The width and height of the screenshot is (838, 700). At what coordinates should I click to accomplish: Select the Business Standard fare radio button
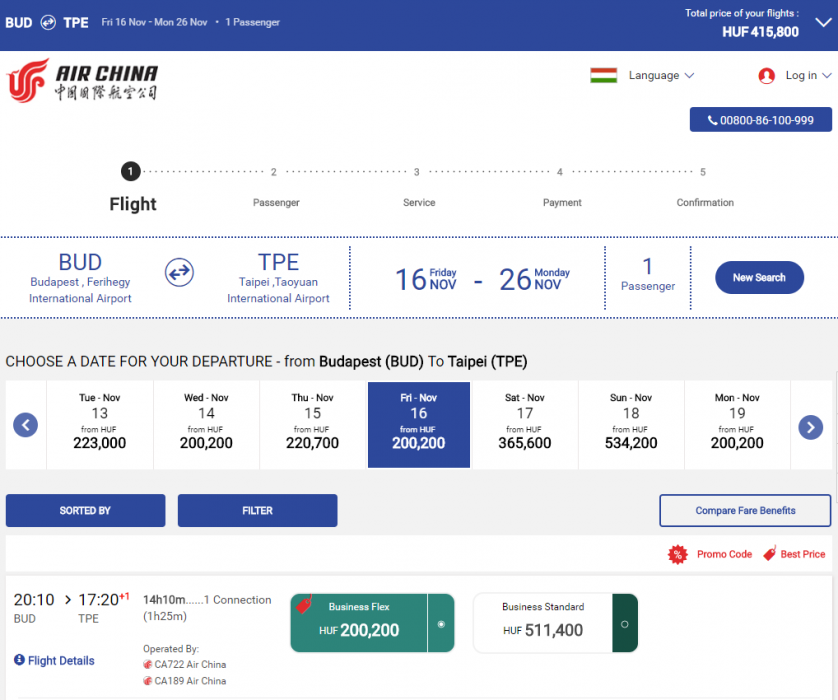pos(625,624)
